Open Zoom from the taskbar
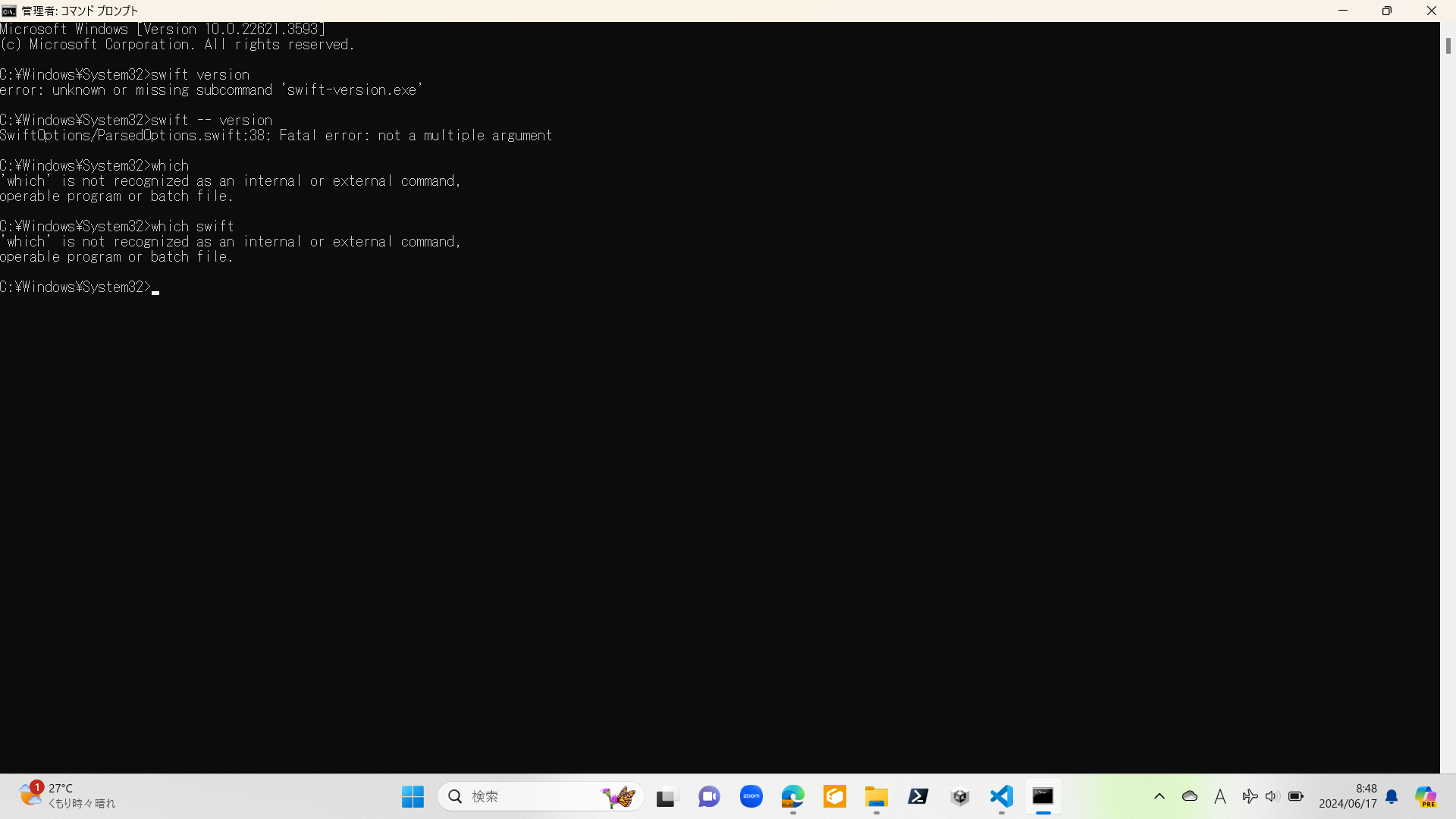Viewport: 1456px width, 819px height. 752,796
